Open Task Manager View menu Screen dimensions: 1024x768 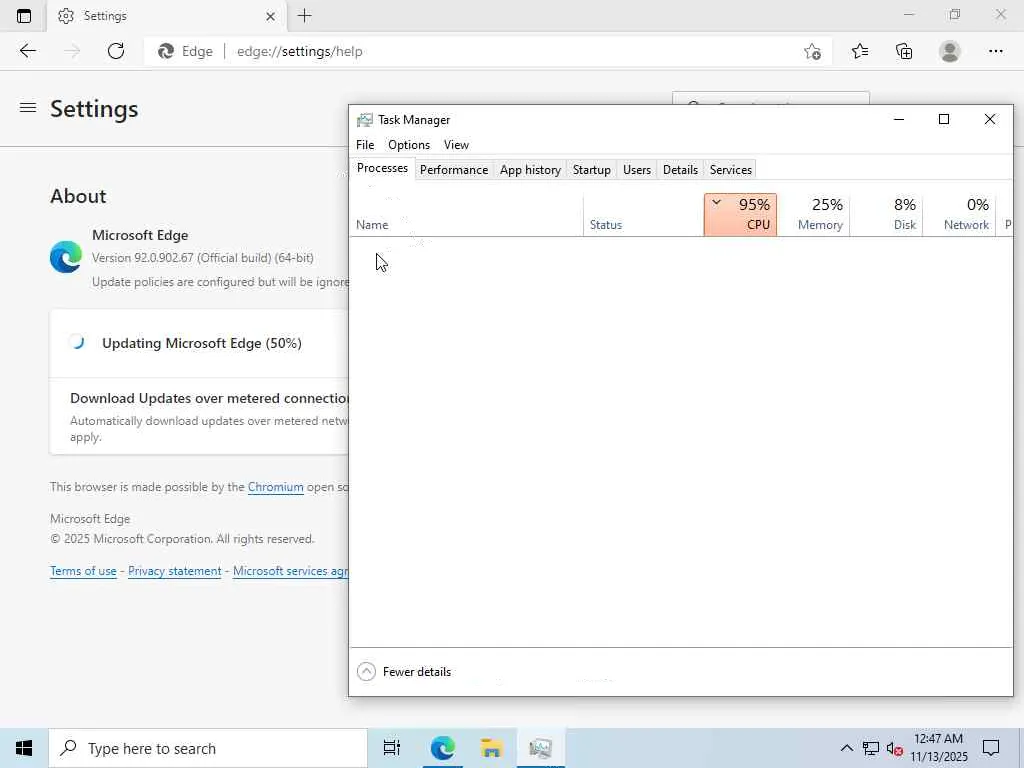(x=456, y=145)
